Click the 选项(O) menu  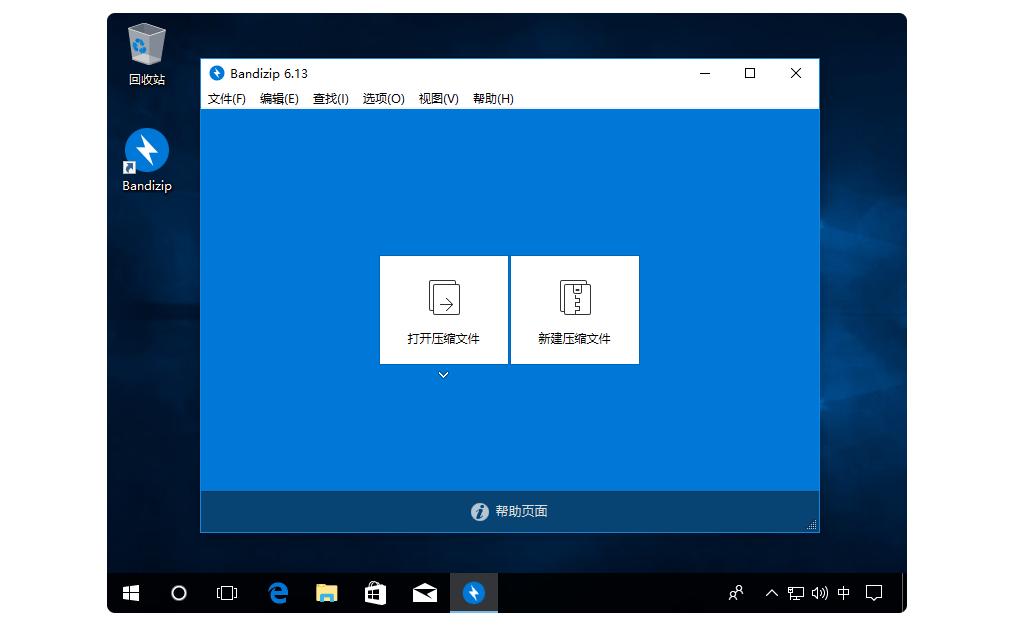point(383,99)
